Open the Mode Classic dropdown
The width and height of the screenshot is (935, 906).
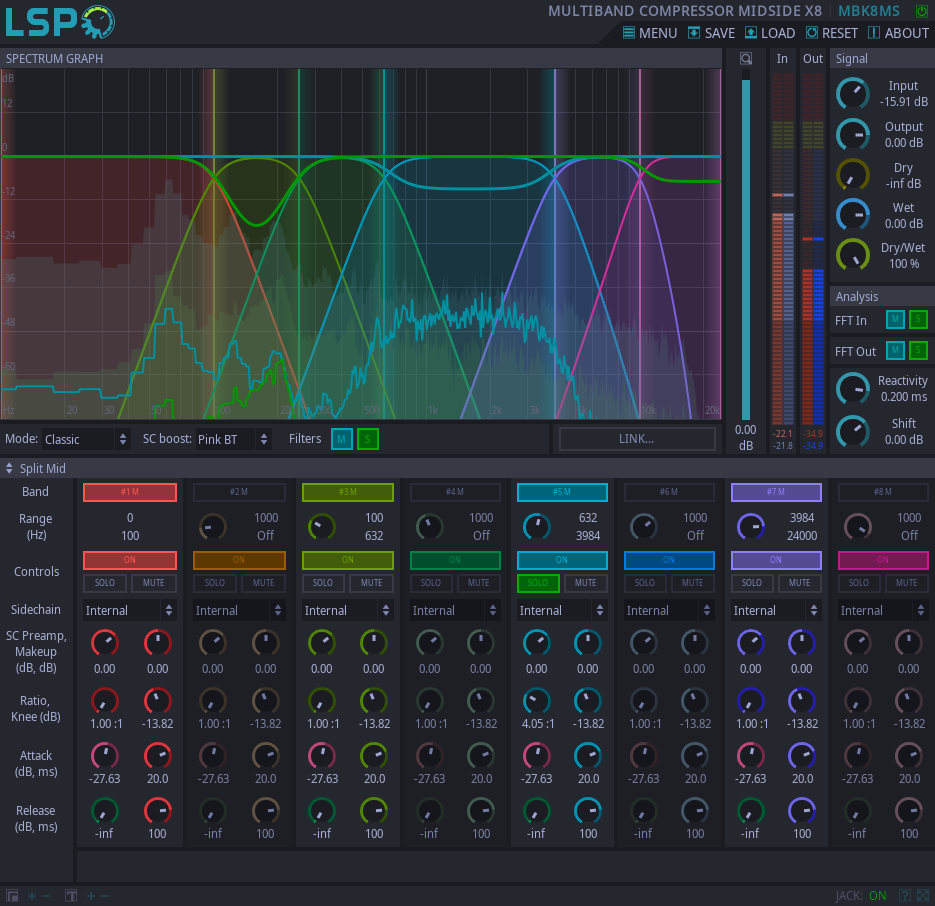pyautogui.click(x=86, y=440)
